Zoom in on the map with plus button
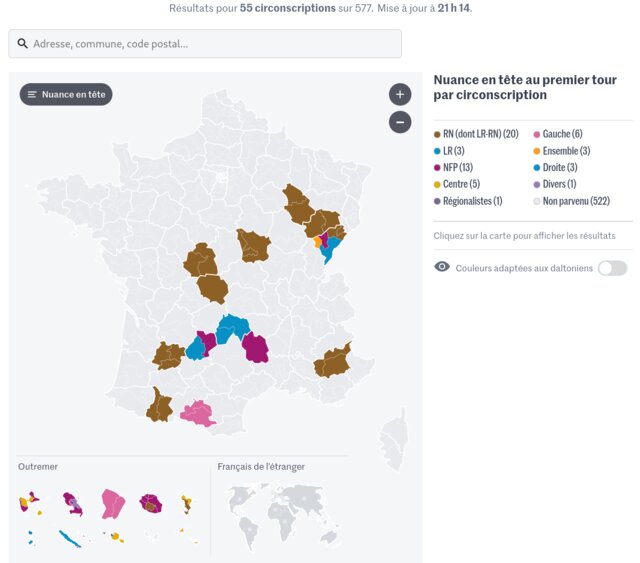 (400, 95)
